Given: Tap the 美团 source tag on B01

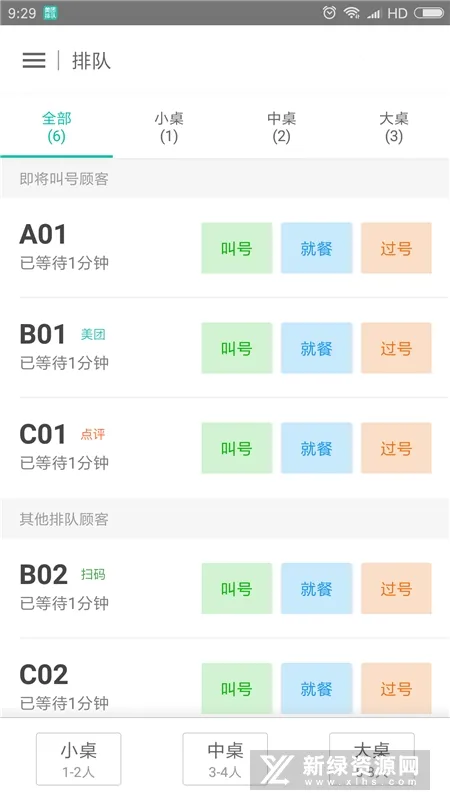Looking at the screenshot, I should tap(93, 335).
